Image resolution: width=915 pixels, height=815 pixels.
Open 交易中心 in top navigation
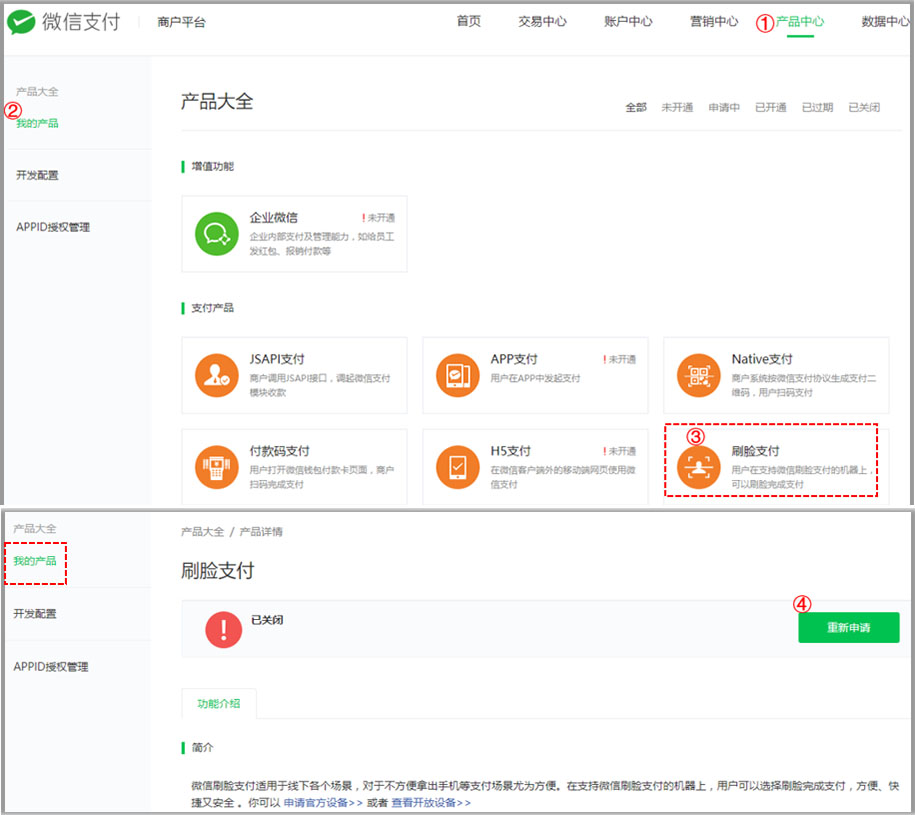pos(542,22)
